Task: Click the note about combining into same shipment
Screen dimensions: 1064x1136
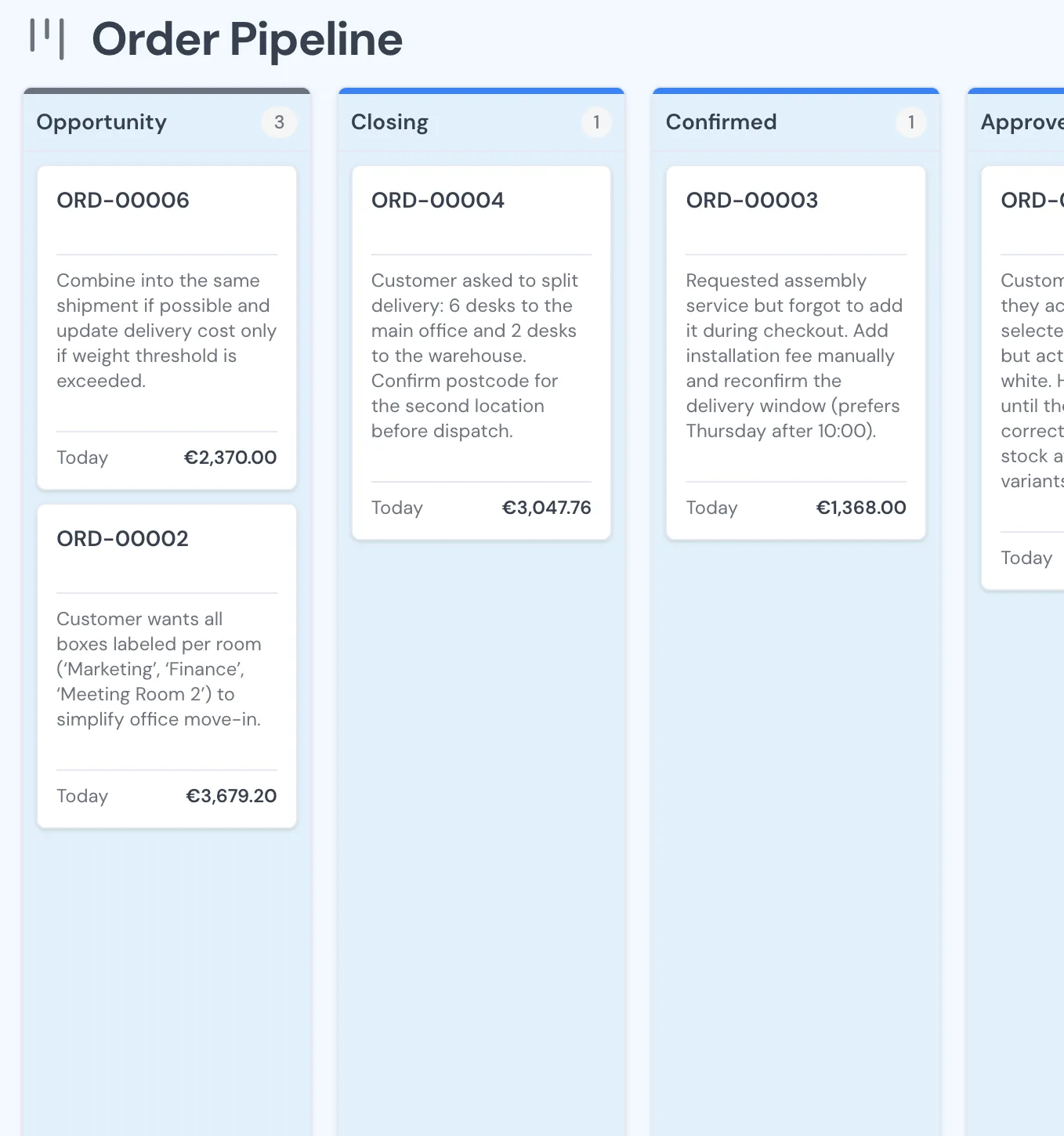Action: (167, 331)
